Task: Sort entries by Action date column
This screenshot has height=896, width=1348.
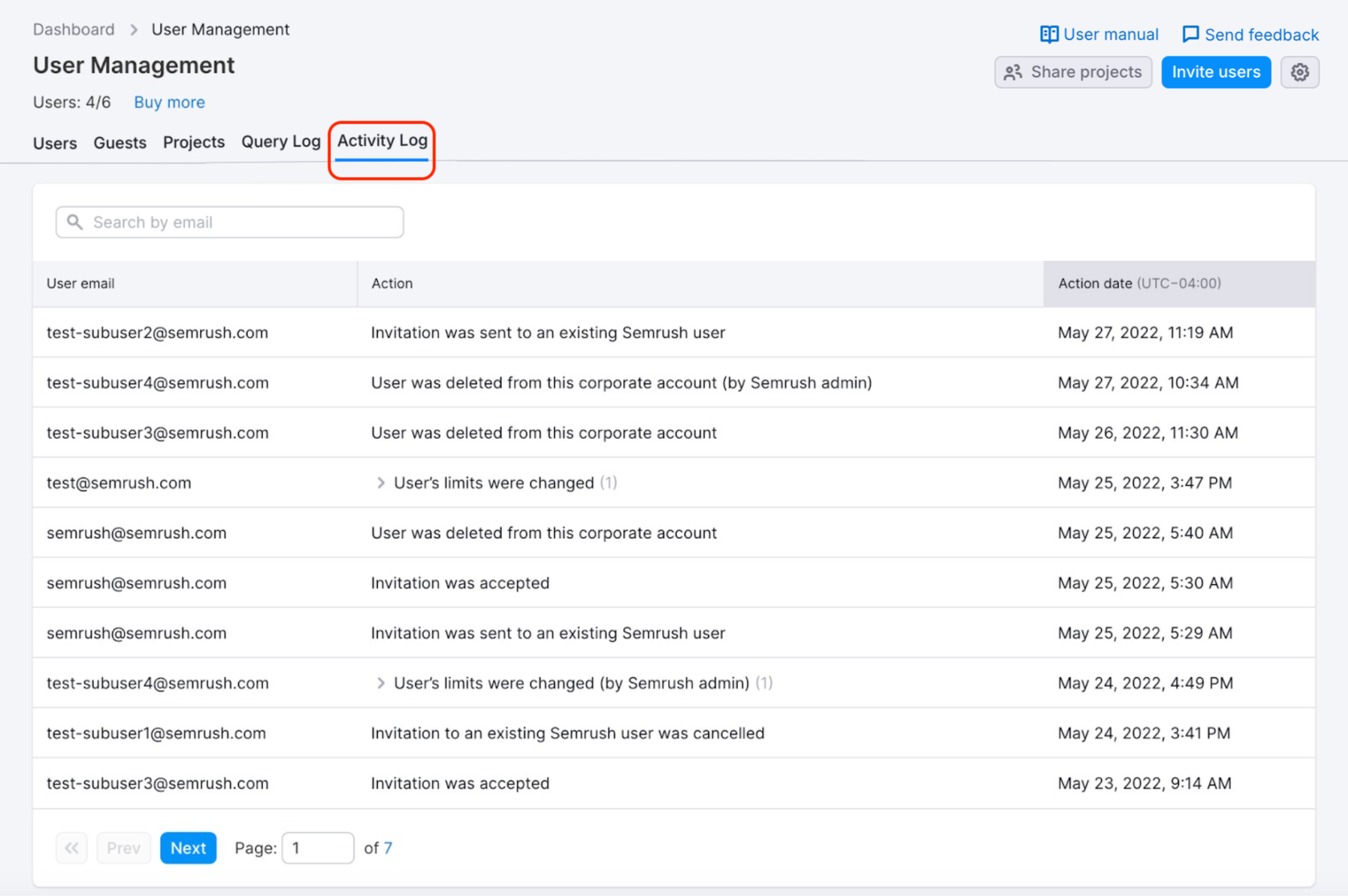Action: 1095,284
